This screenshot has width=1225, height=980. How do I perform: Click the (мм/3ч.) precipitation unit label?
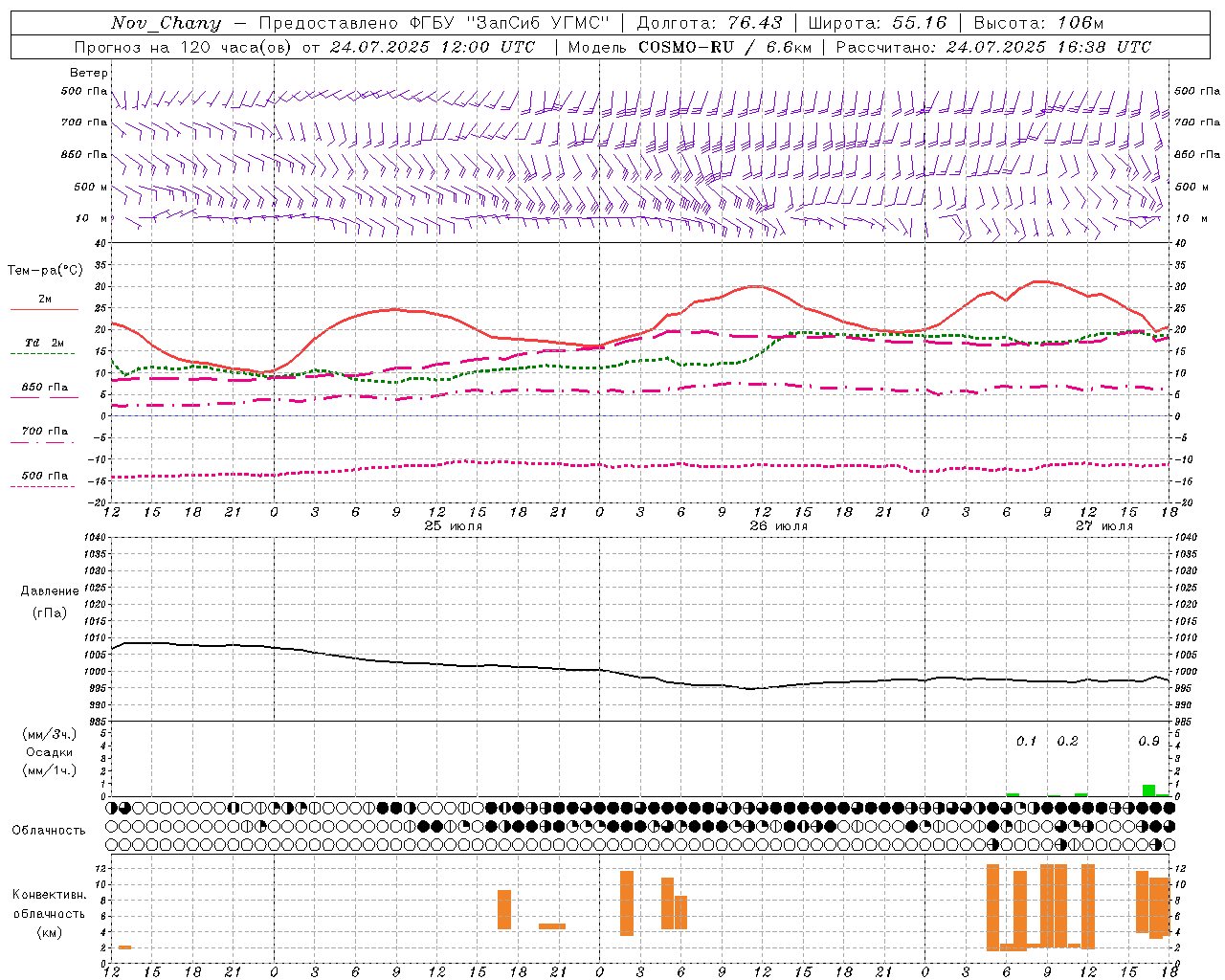click(x=50, y=734)
